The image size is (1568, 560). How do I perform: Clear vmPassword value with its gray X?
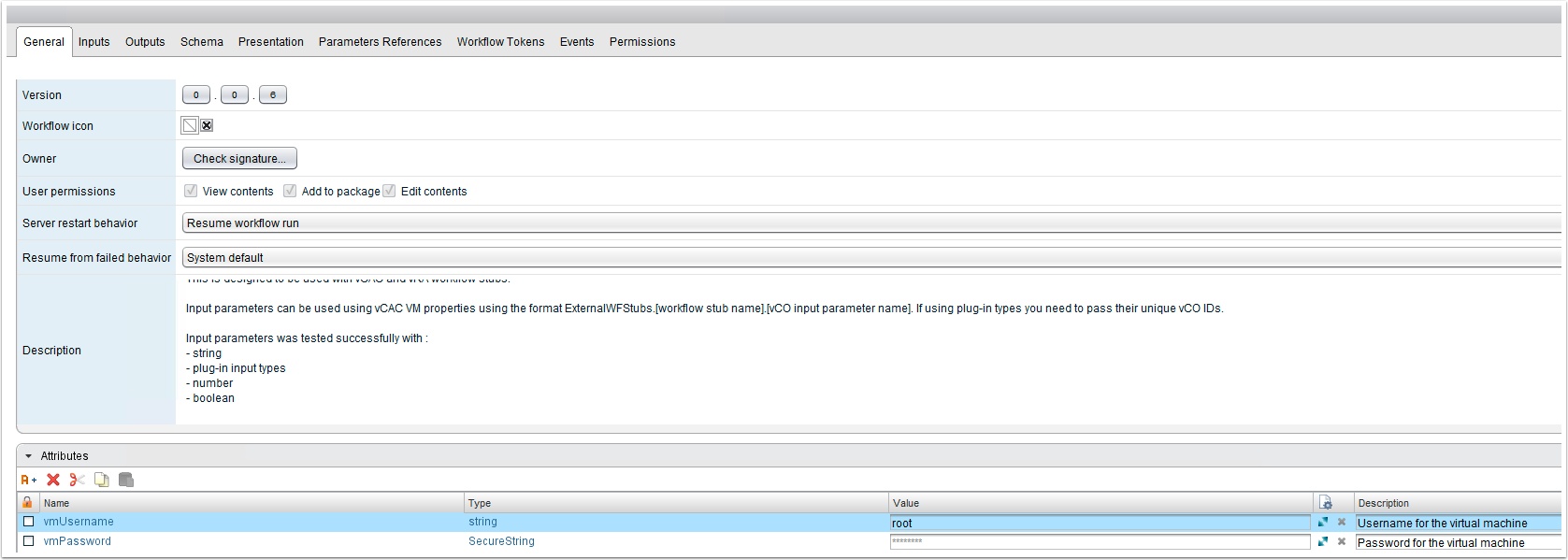point(1342,541)
